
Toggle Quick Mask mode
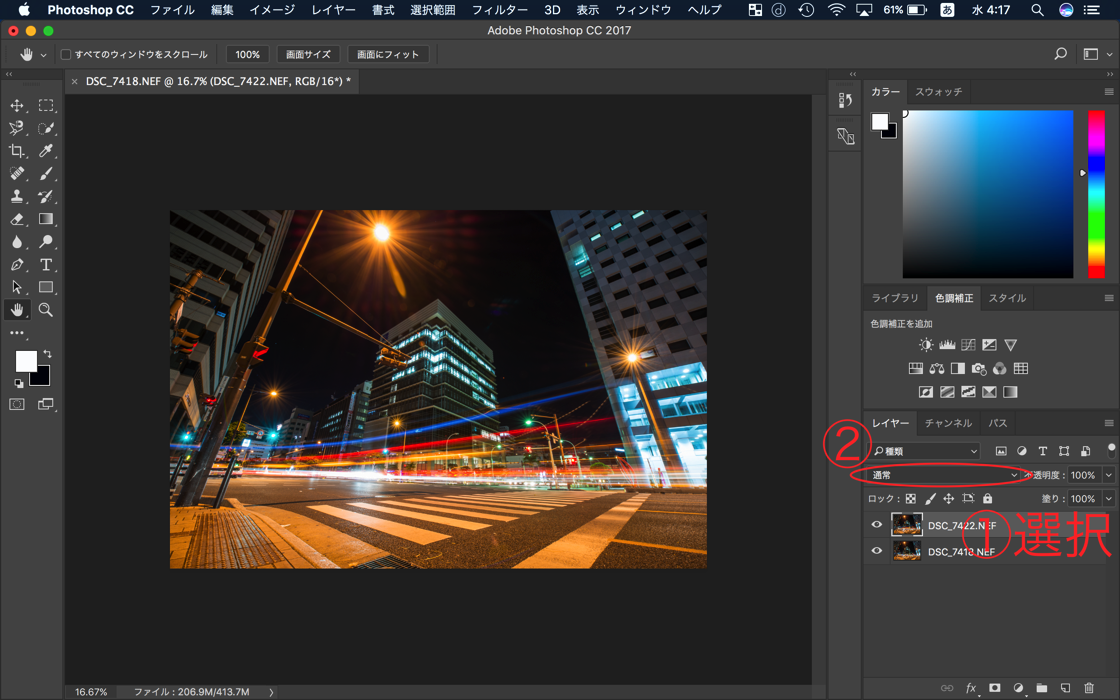(16, 404)
